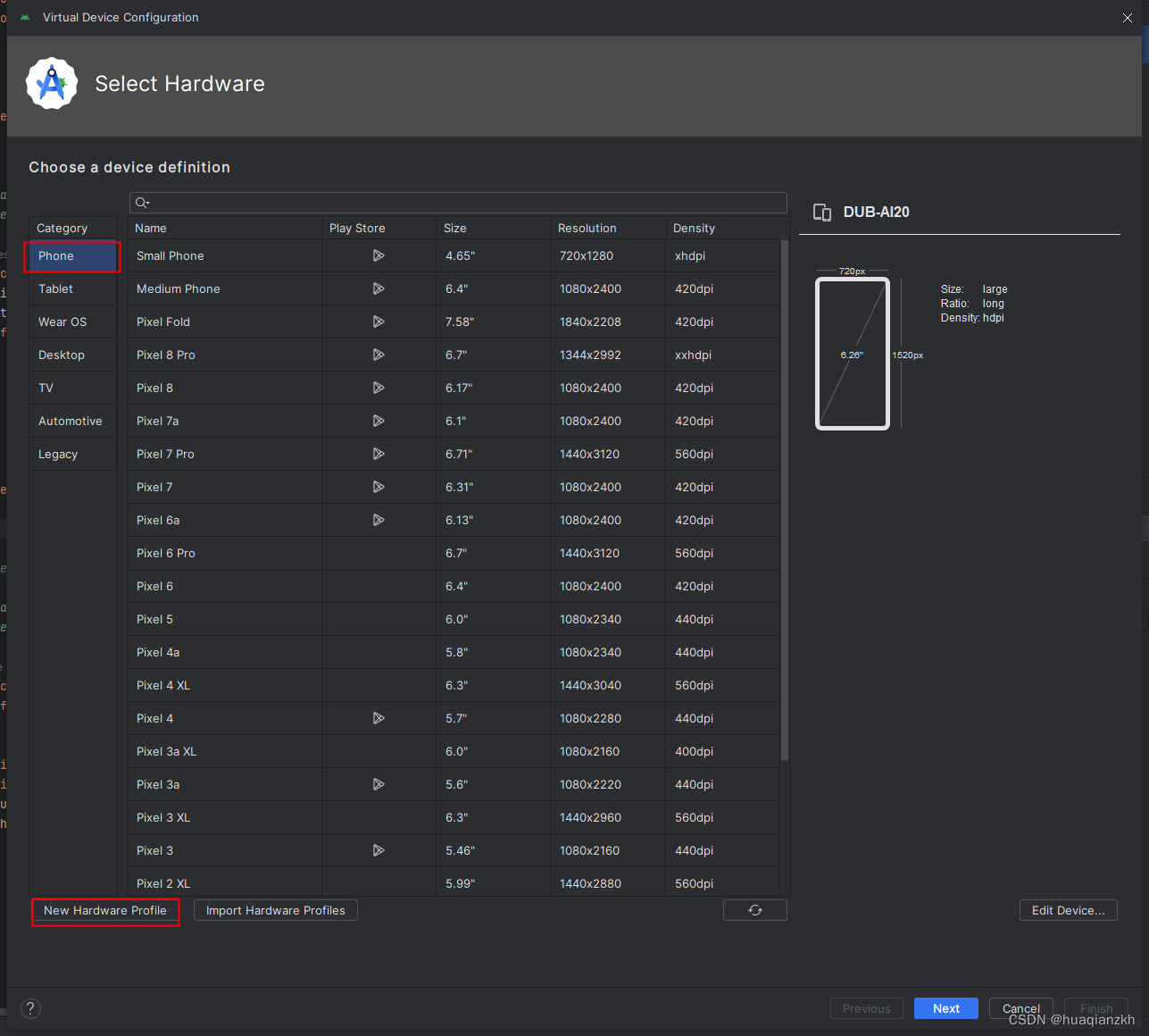The width and height of the screenshot is (1149, 1036).
Task: Click Play Store icon for Small Phone
Action: [379, 255]
